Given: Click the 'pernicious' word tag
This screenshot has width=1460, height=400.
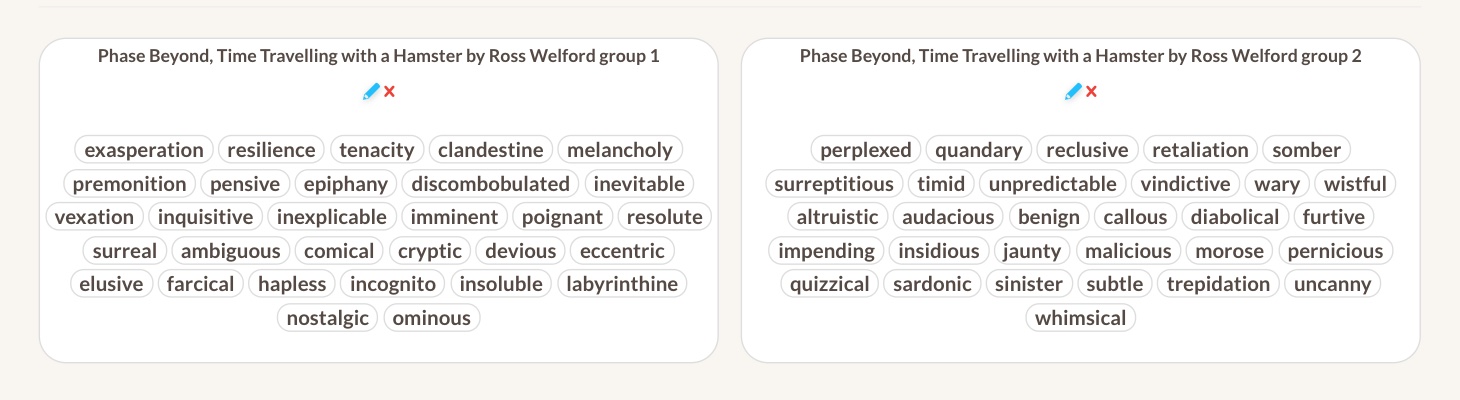Looking at the screenshot, I should 1335,251.
